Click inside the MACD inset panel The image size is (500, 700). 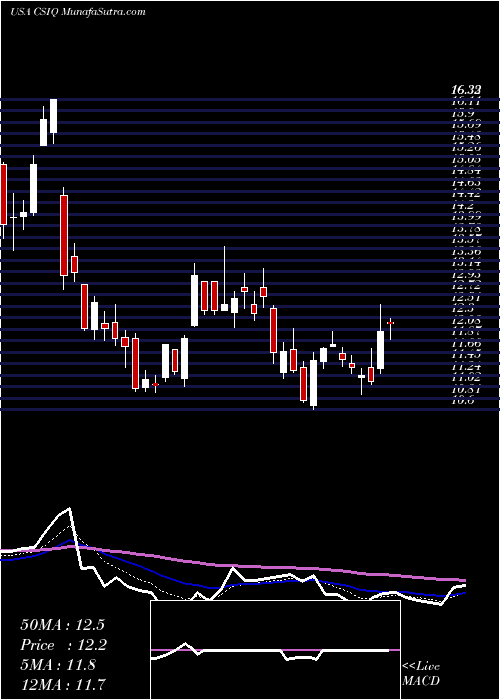pyautogui.click(x=275, y=650)
